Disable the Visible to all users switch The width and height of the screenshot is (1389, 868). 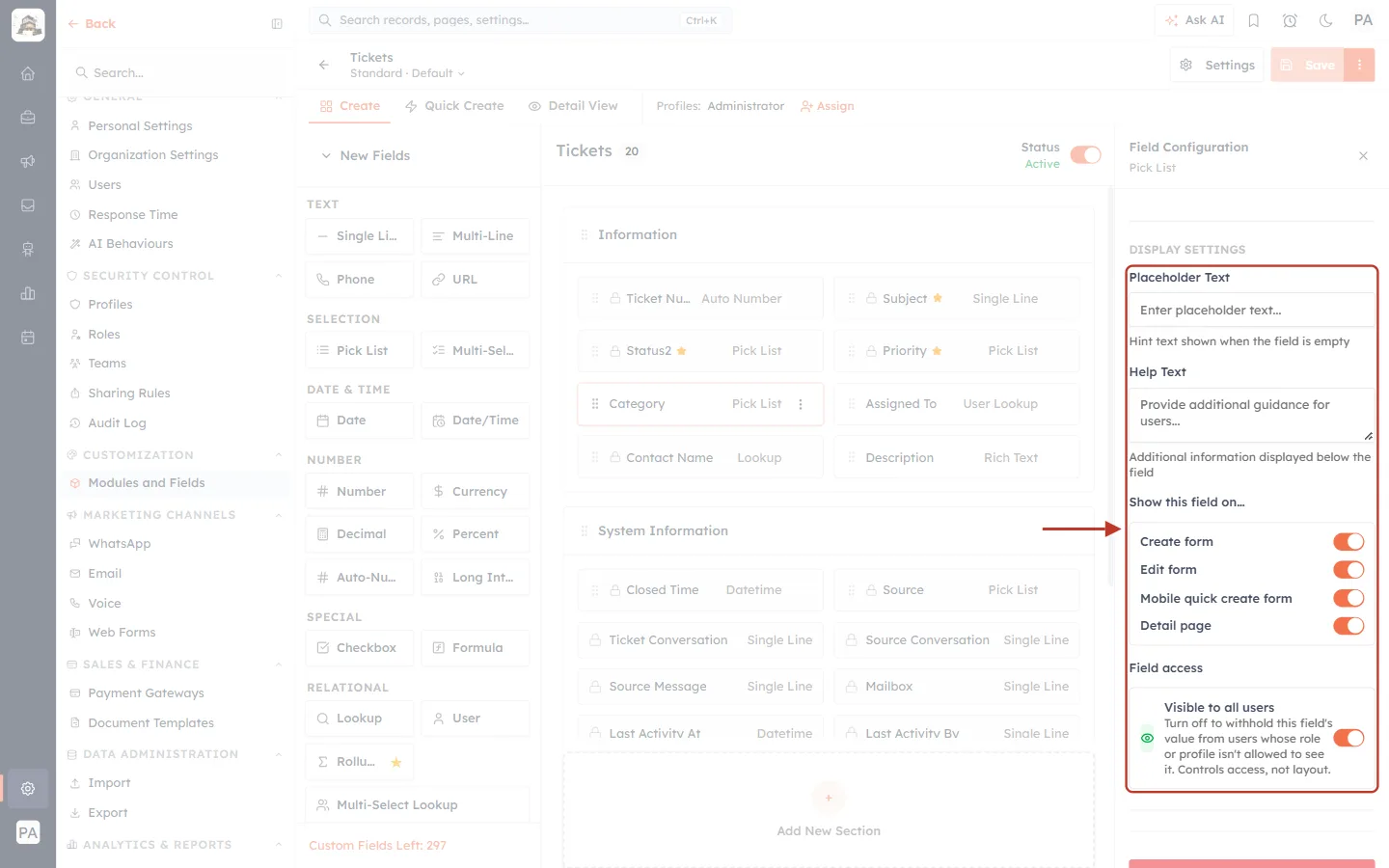coord(1348,739)
